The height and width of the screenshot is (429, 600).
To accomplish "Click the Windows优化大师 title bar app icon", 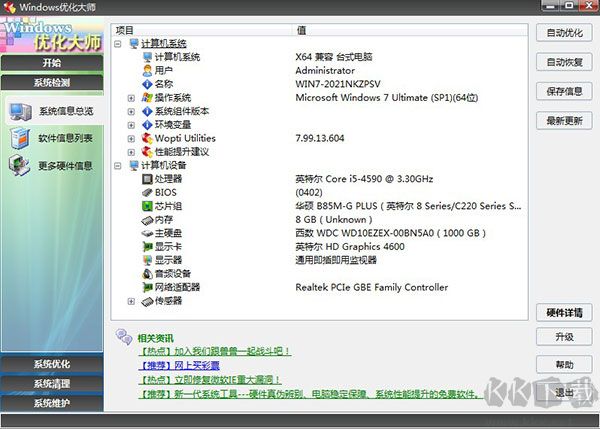I will click(x=9, y=7).
